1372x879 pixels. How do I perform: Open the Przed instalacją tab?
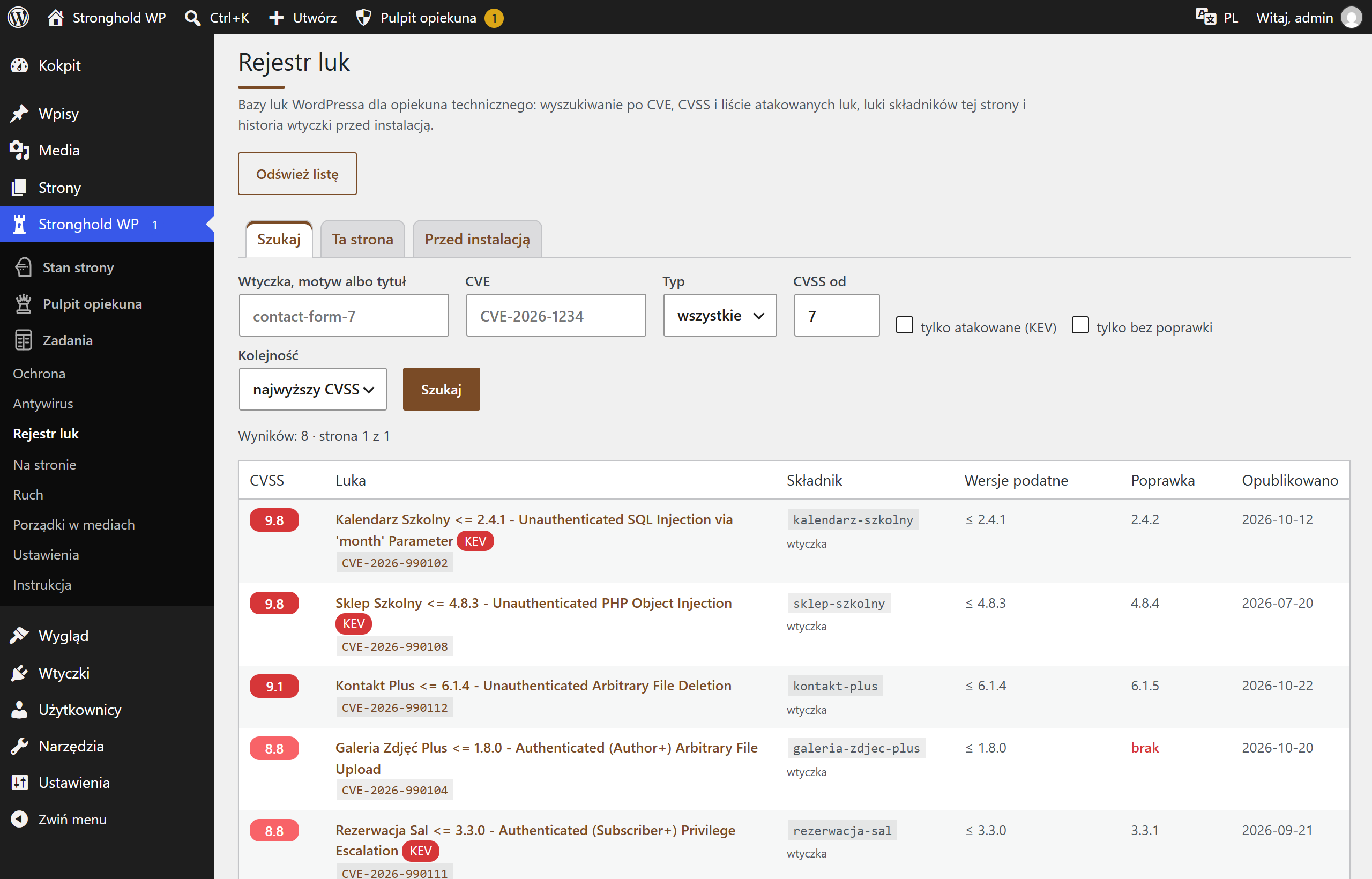click(477, 239)
